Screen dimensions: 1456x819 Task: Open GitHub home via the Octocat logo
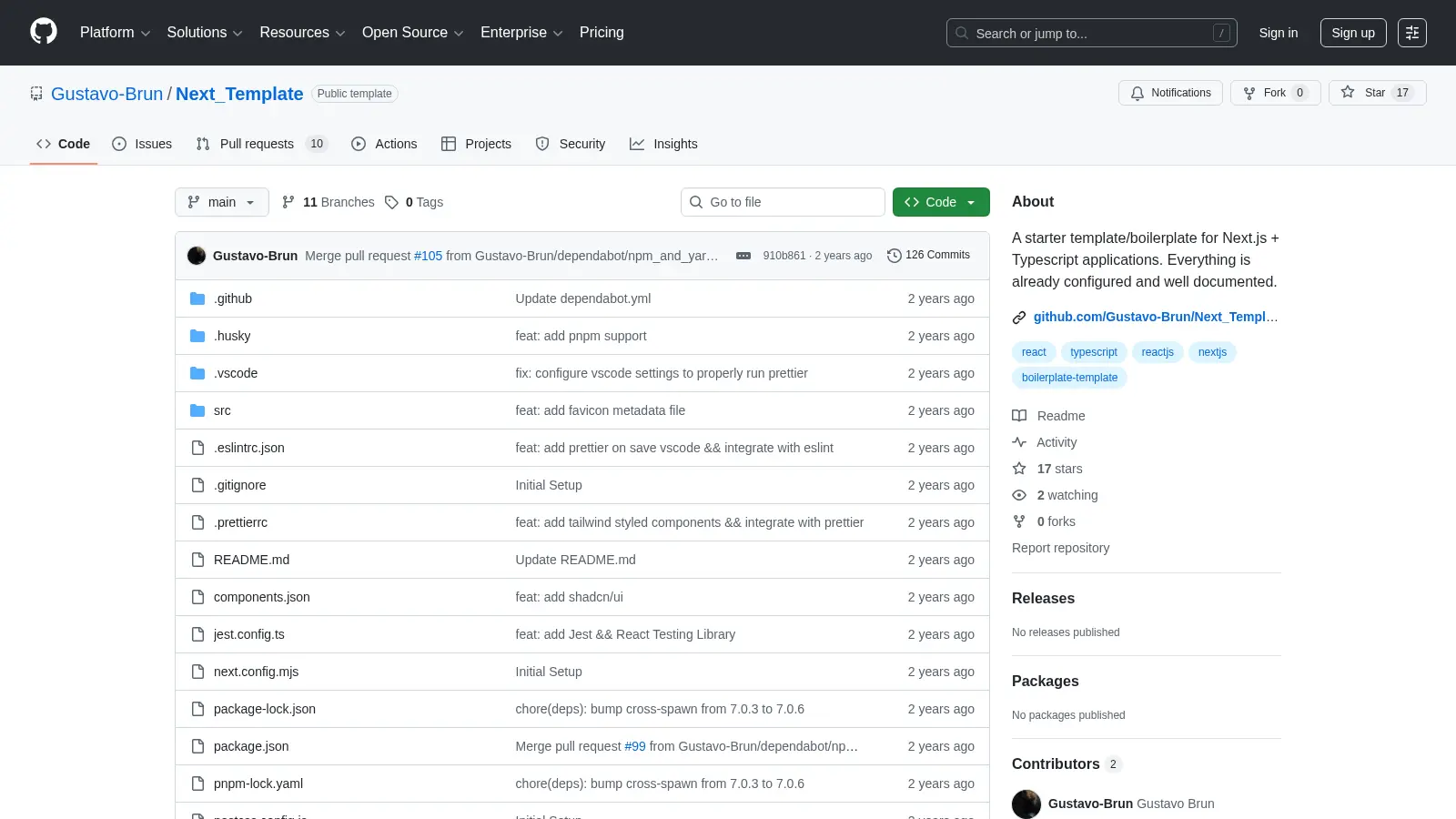[x=44, y=32]
